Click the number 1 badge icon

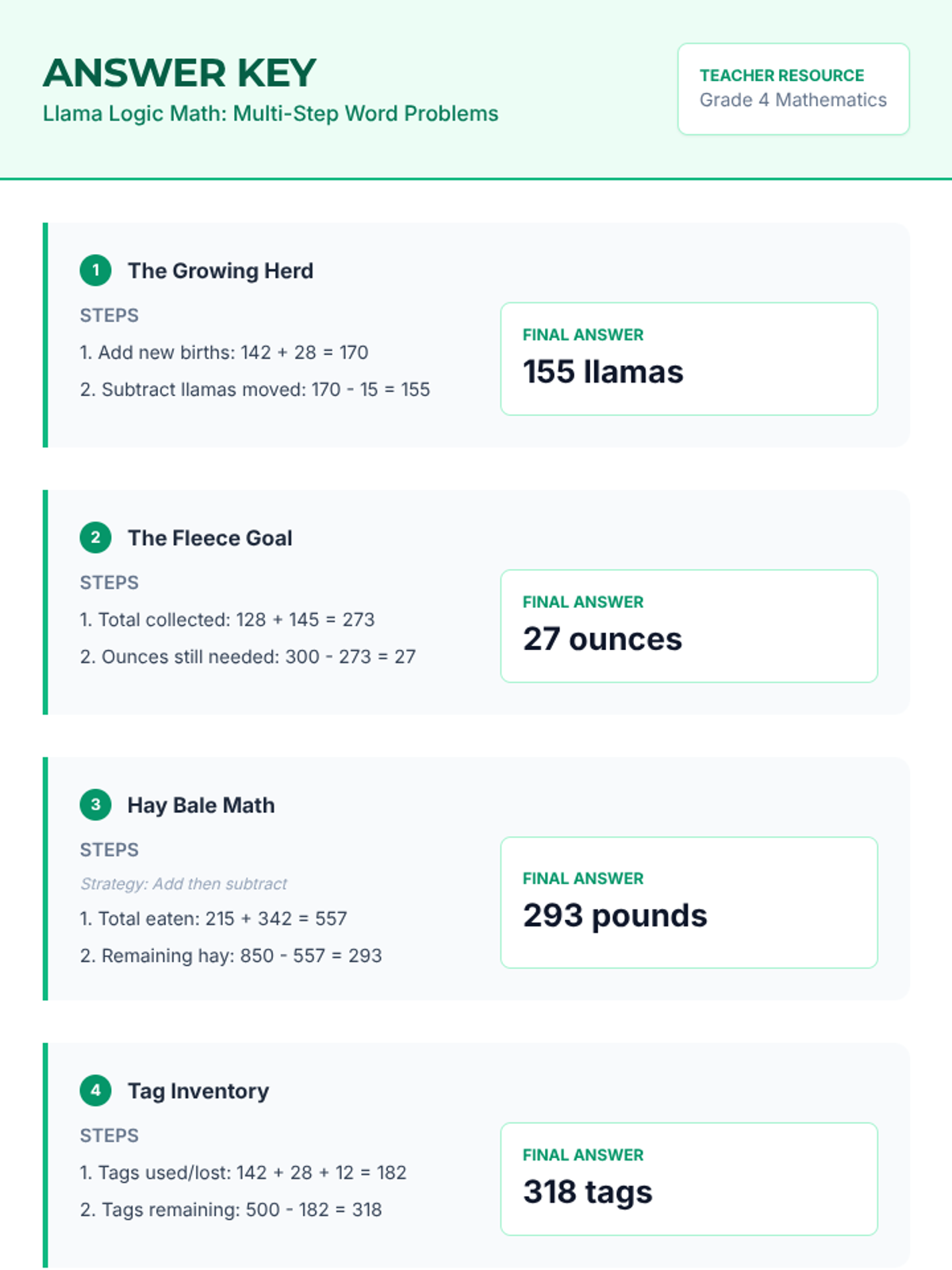95,271
